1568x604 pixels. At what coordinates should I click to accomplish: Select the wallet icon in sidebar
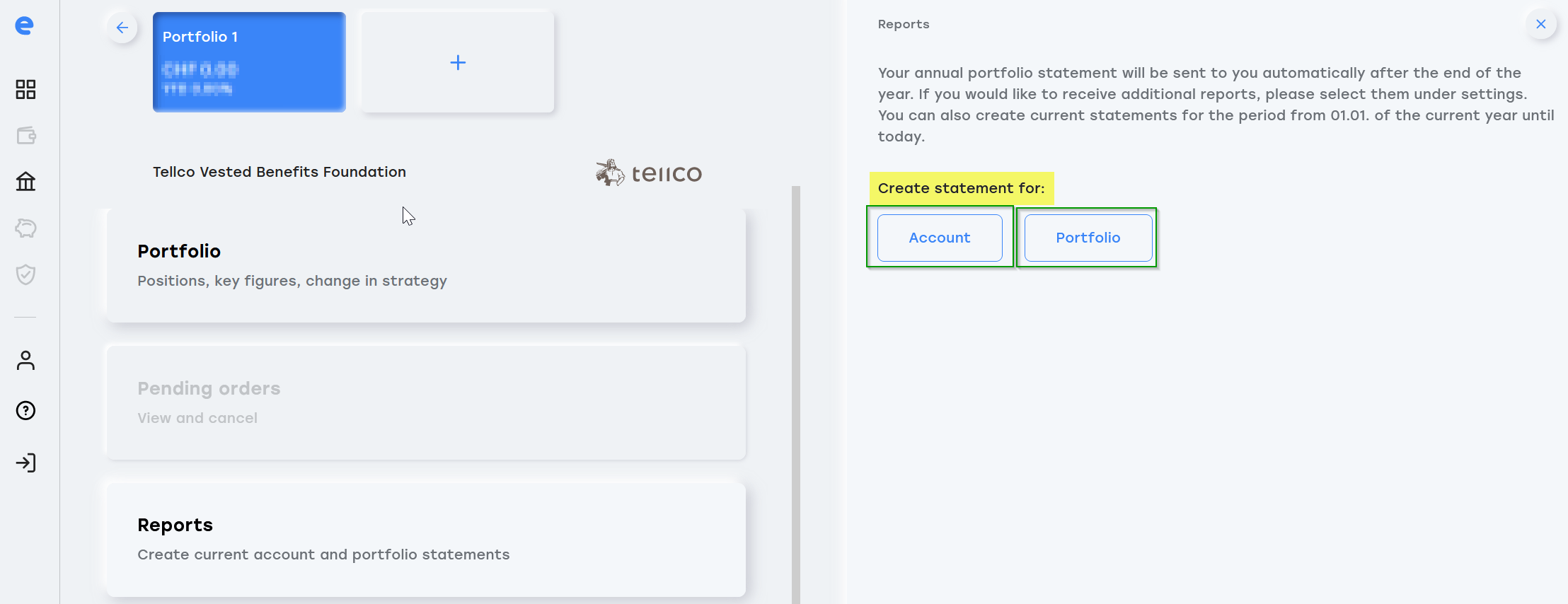tap(25, 135)
